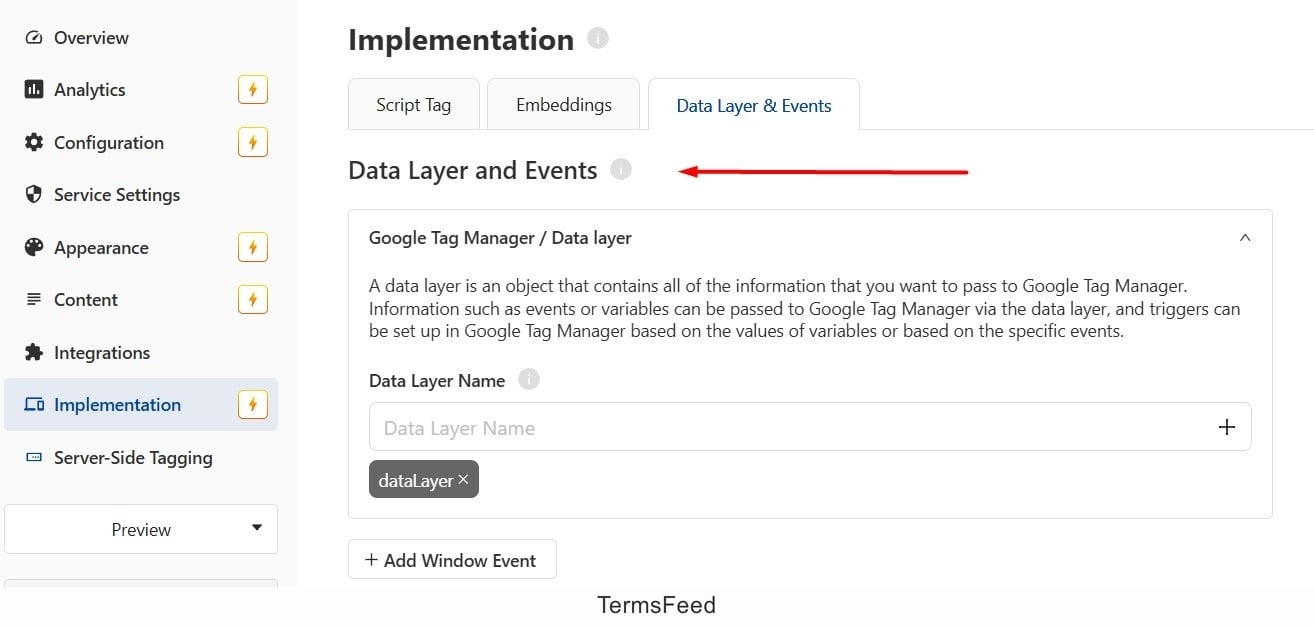Open the Preview dropdown

coord(141,529)
